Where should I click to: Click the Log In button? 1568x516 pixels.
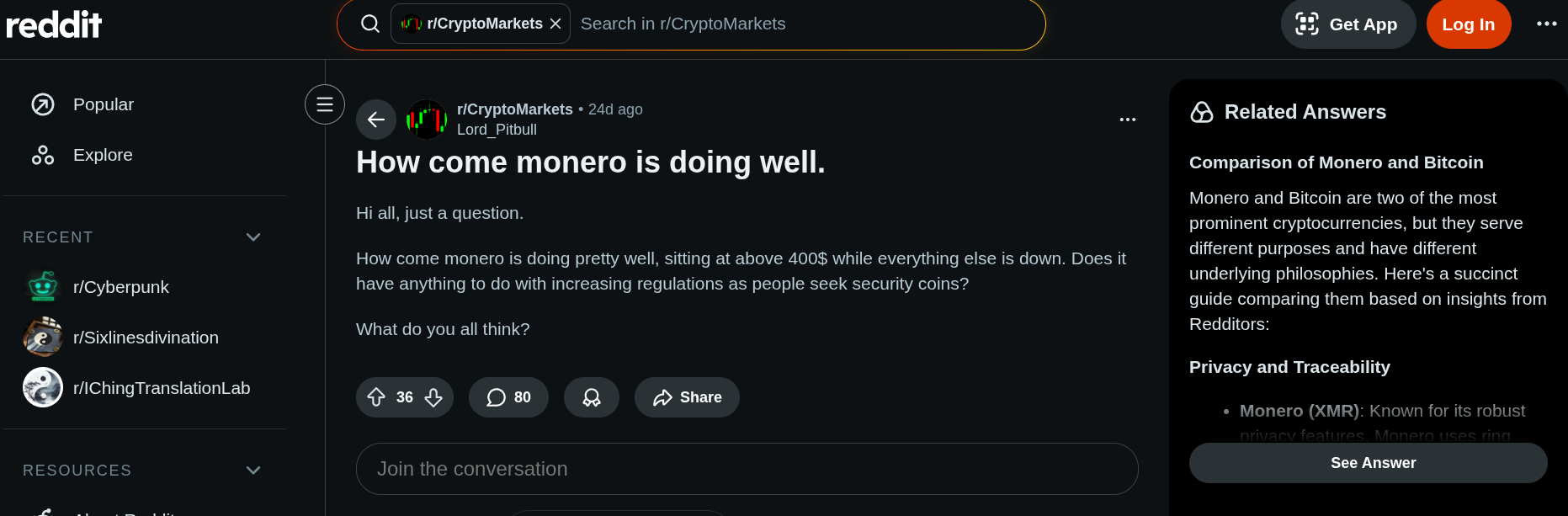[1468, 24]
